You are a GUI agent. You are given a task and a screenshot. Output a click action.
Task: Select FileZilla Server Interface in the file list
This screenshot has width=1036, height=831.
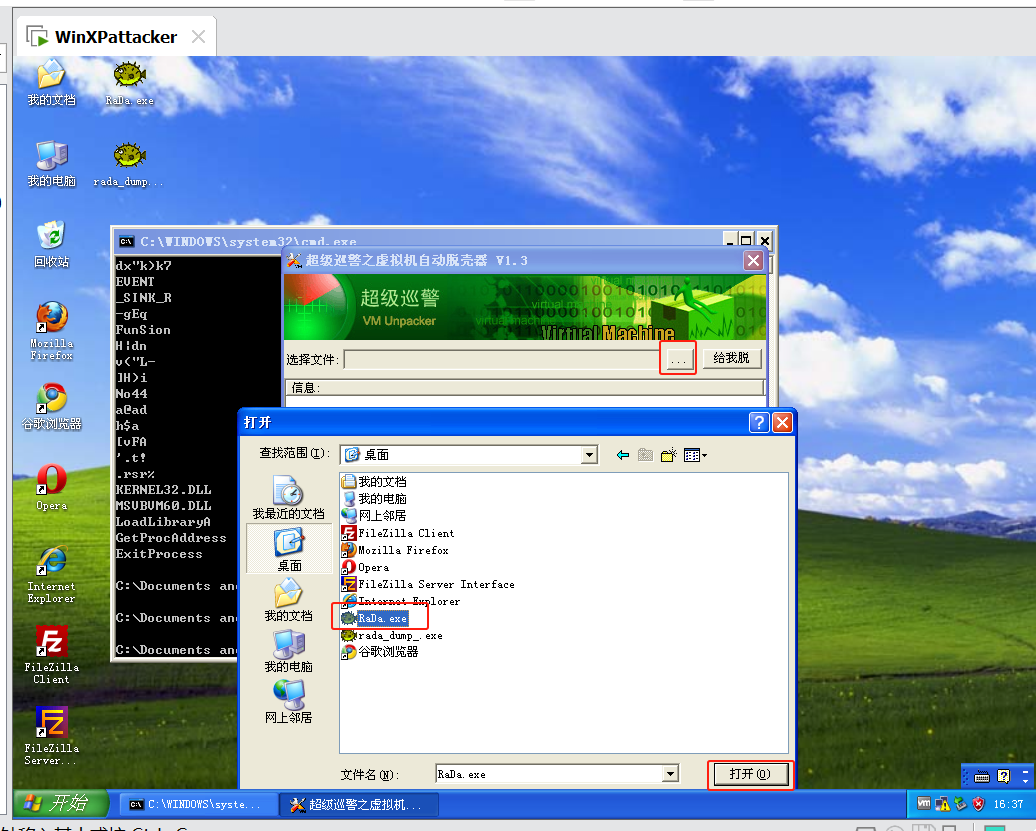tap(428, 585)
